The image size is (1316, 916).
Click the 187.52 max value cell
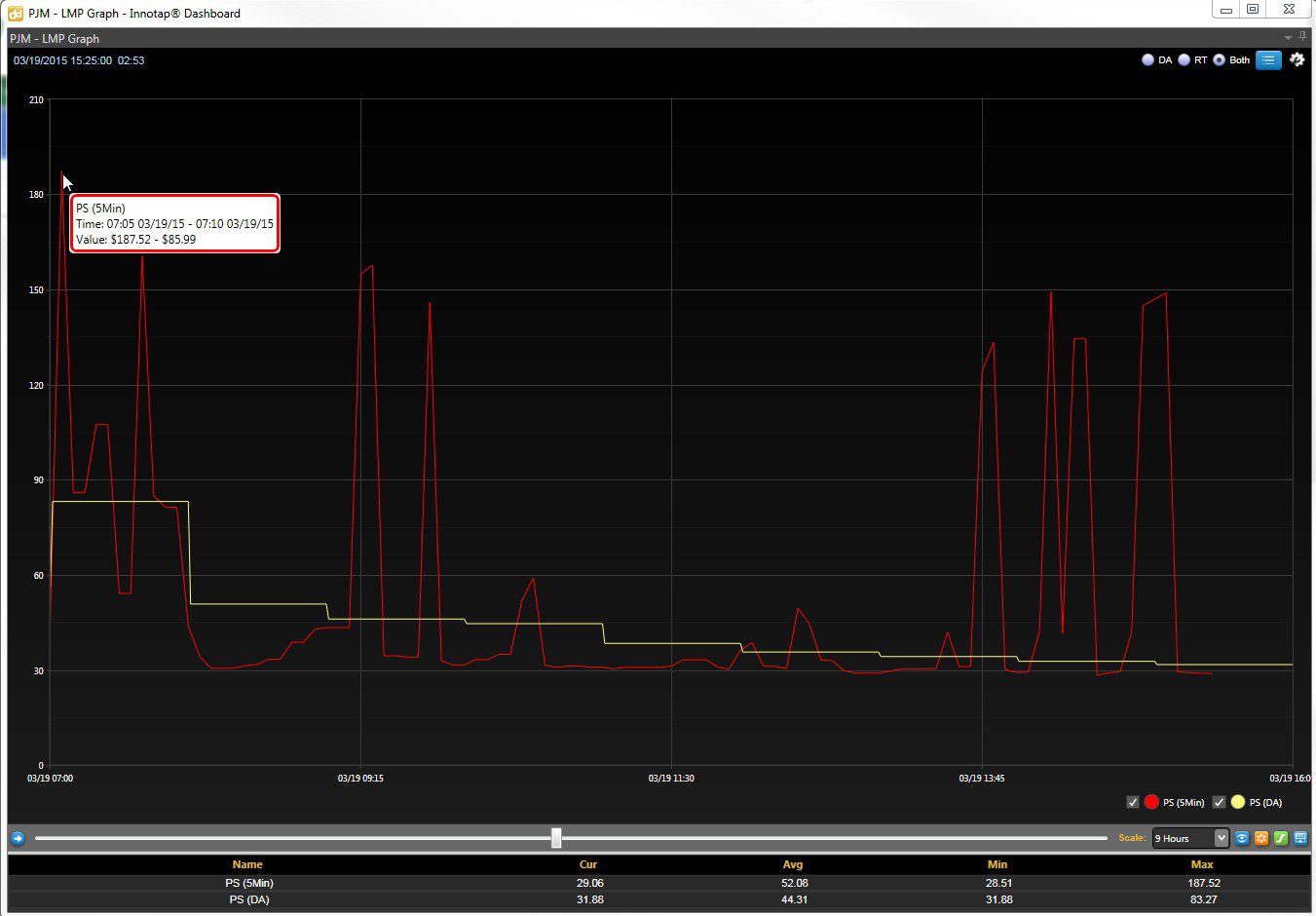(x=1204, y=883)
